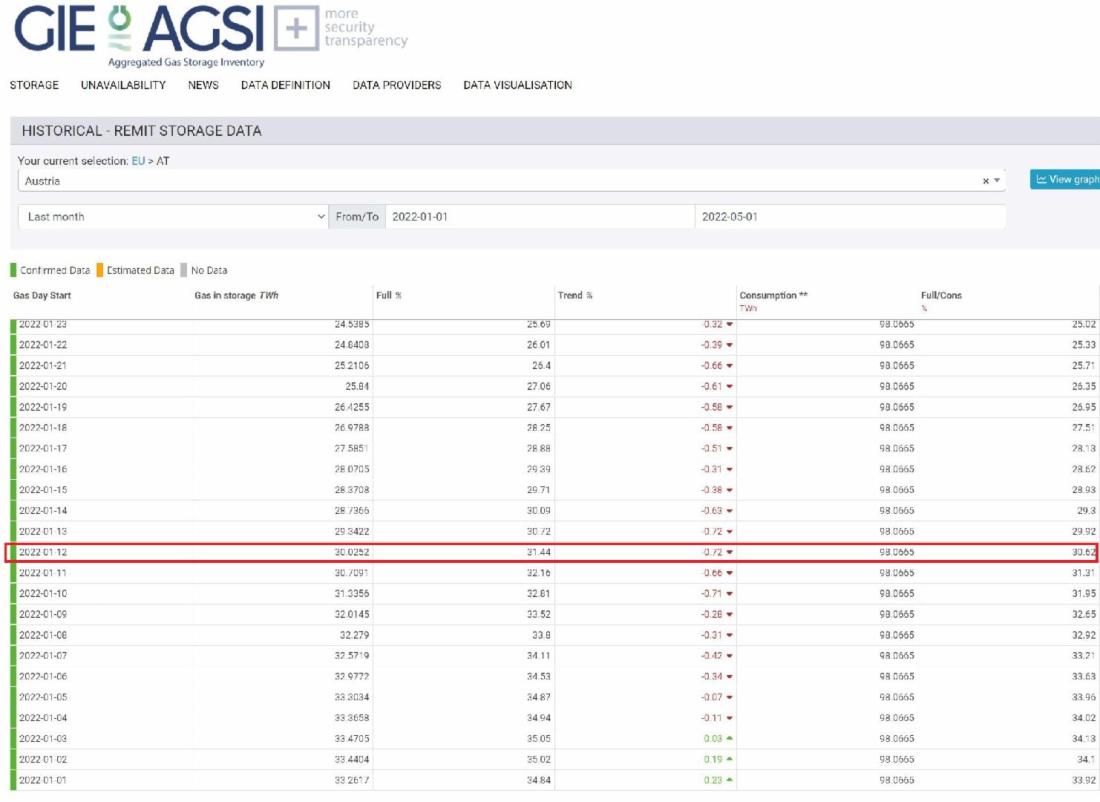This screenshot has width=1100, height=802.
Task: Click the gas in storage value 25.84
Action: pos(357,386)
